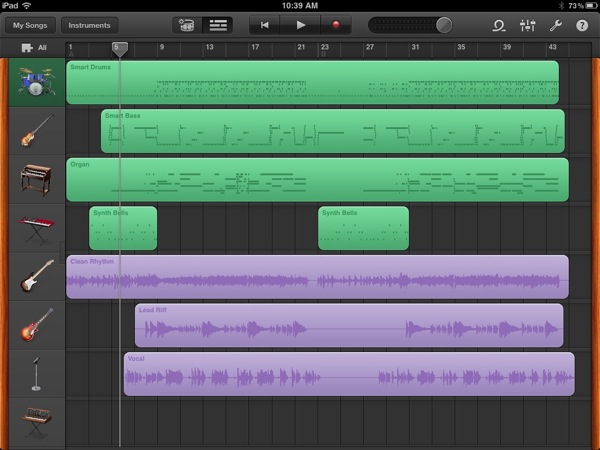Select the bottom vintage synth track icon
600x450 pixels.
tap(36, 422)
